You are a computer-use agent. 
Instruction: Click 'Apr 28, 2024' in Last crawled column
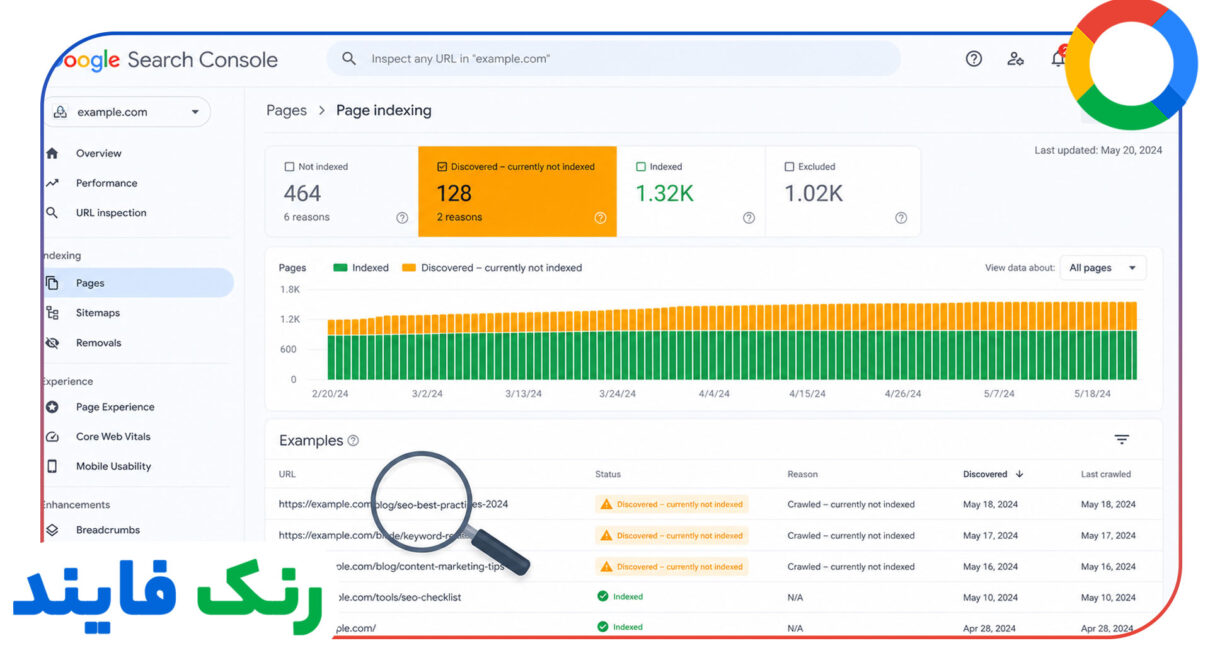[1108, 628]
